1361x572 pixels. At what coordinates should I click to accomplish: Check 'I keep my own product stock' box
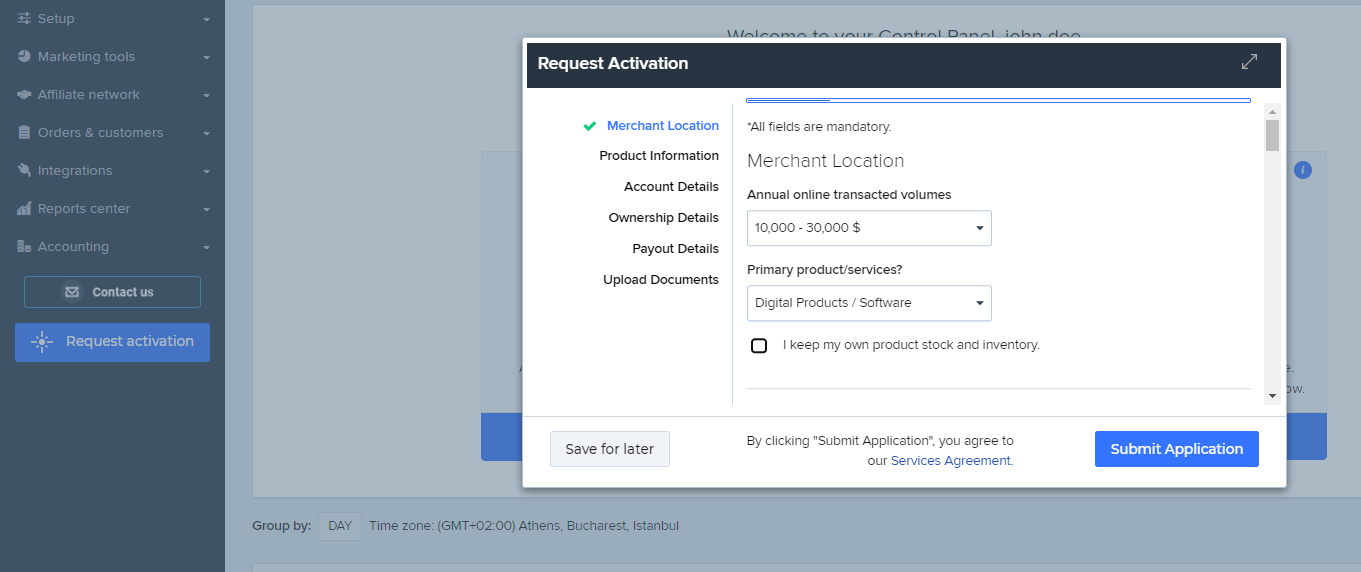[759, 346]
